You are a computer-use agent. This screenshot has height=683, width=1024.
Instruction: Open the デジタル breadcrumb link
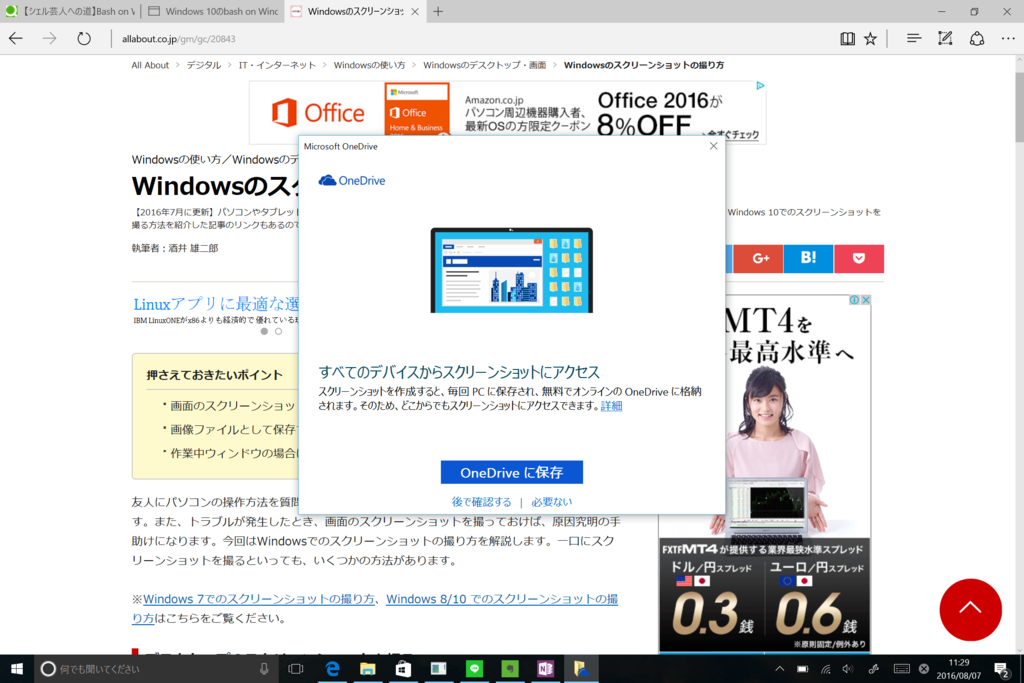[x=203, y=65]
